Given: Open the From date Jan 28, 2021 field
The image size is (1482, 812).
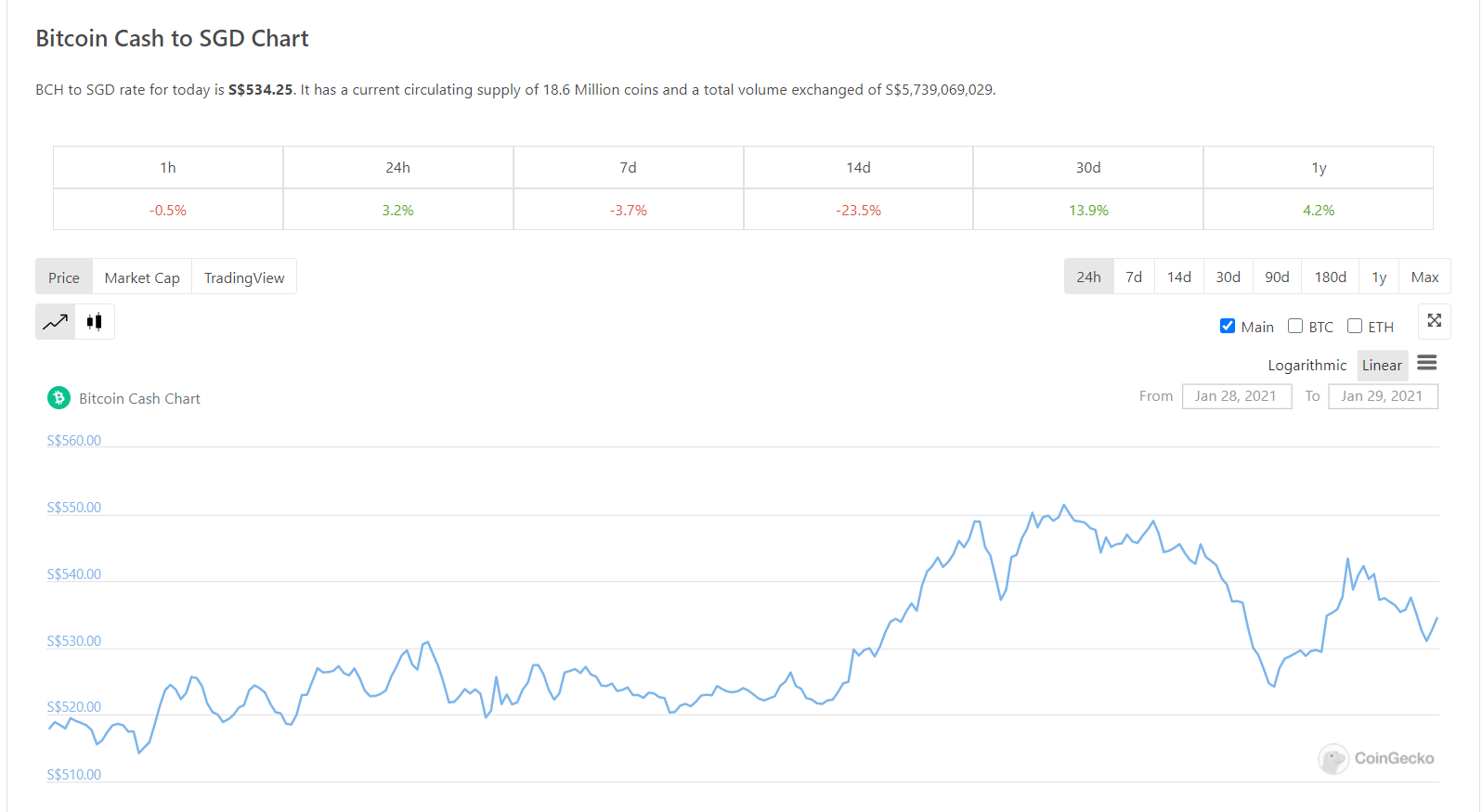Looking at the screenshot, I should coord(1236,396).
